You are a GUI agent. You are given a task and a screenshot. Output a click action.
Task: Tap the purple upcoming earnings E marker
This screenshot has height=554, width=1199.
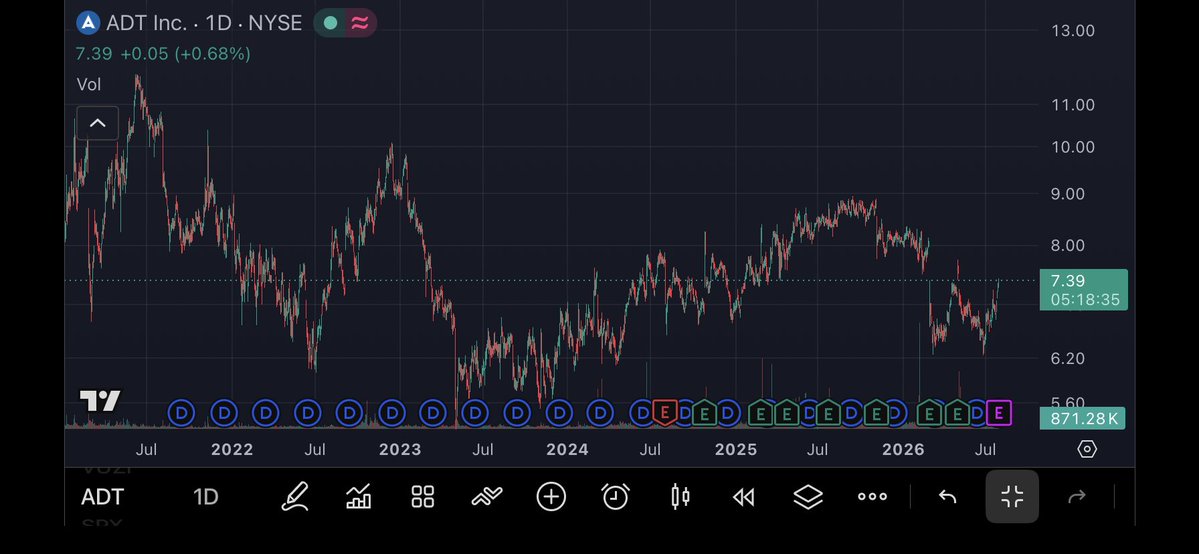pos(999,413)
